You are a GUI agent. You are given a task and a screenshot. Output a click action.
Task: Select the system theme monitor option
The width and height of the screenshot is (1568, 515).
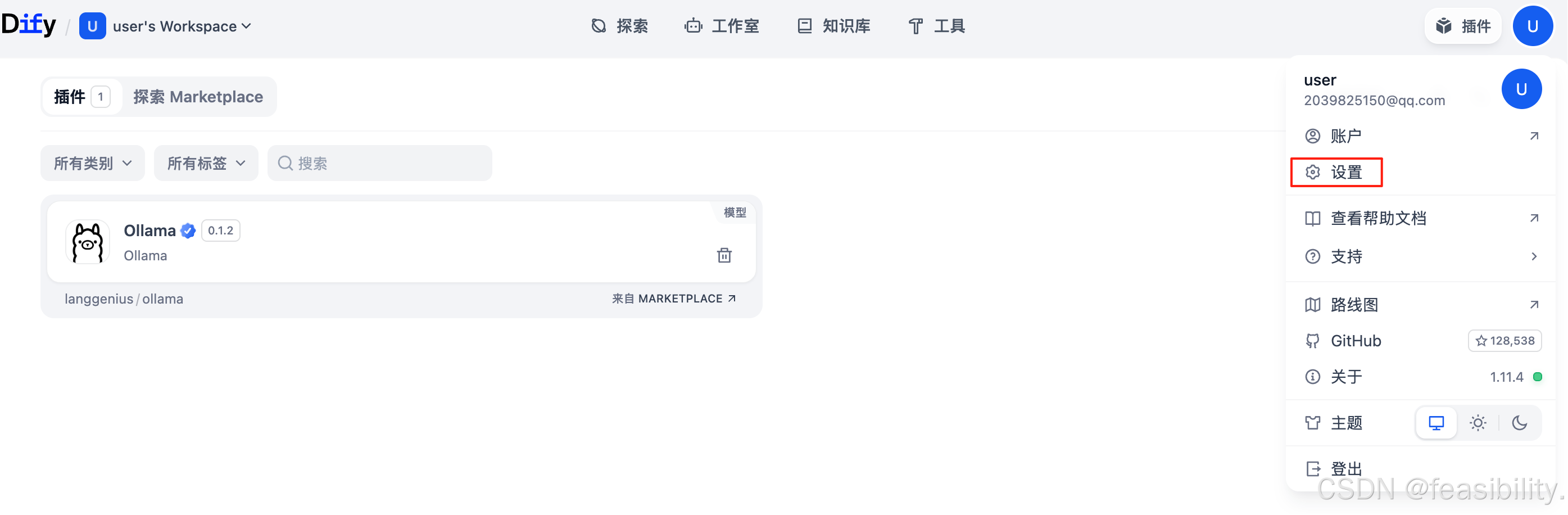[1436, 422]
